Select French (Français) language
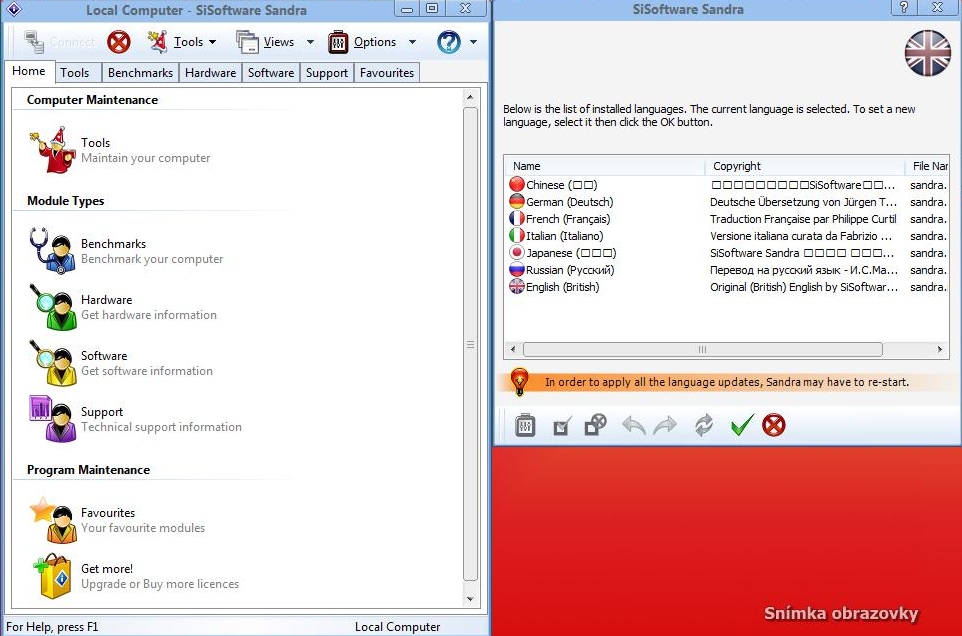This screenshot has height=636, width=962. (568, 219)
